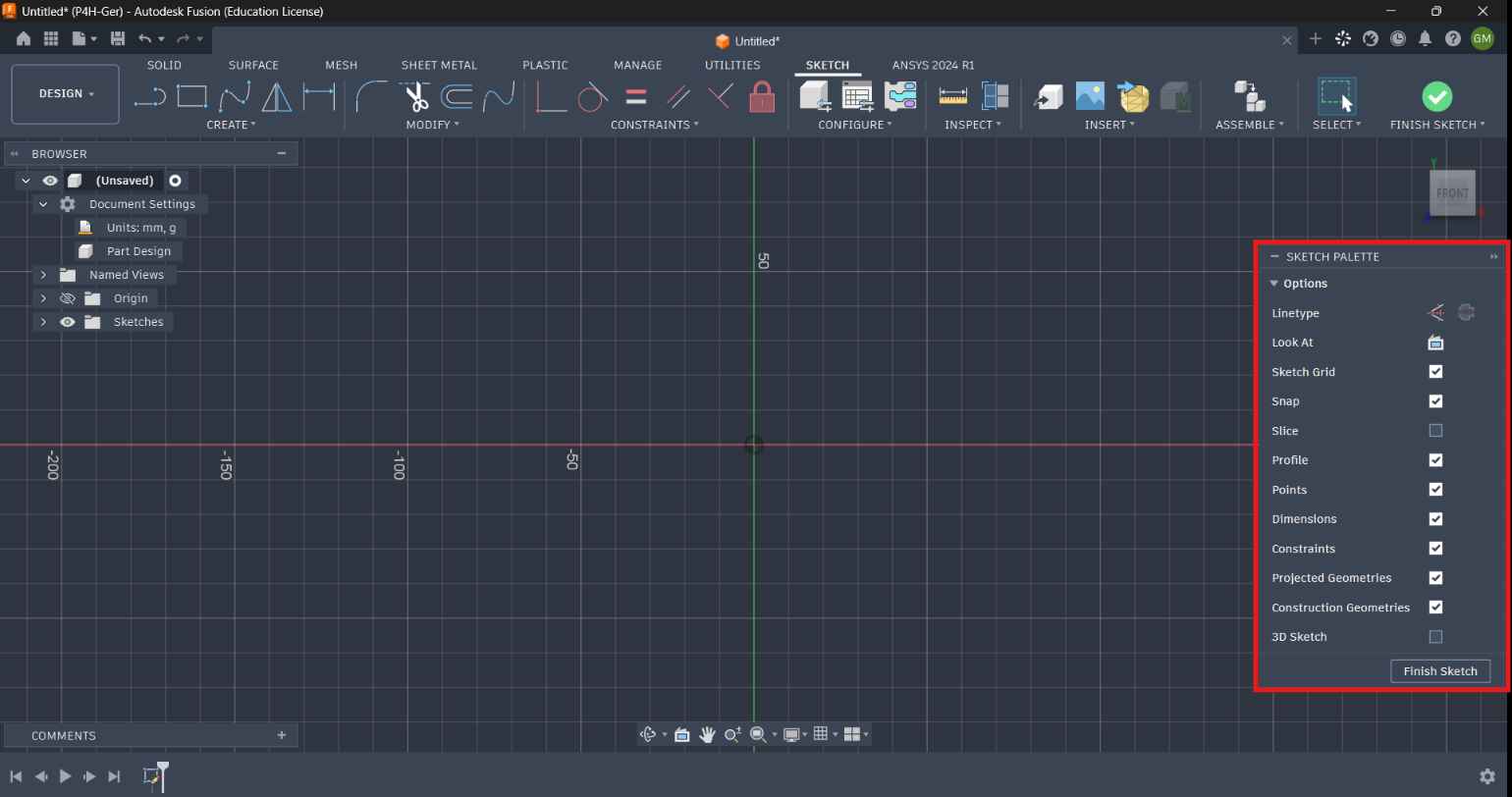The height and width of the screenshot is (797, 1512).
Task: Switch to the SOLID tab
Action: 164,65
